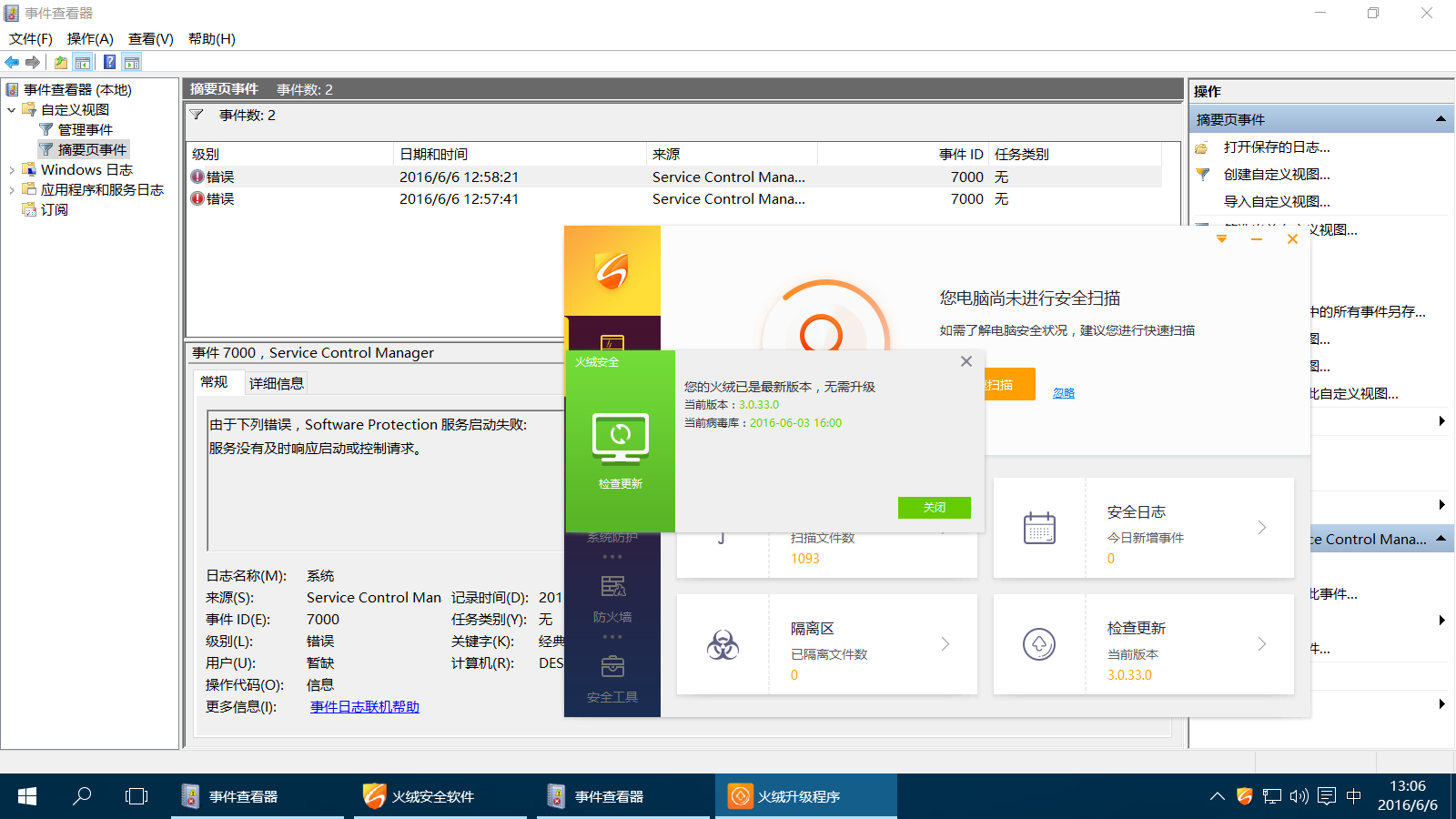1456x819 pixels.
Task: Open the 安全工具 toolbox sidebar icon
Action: click(x=612, y=667)
